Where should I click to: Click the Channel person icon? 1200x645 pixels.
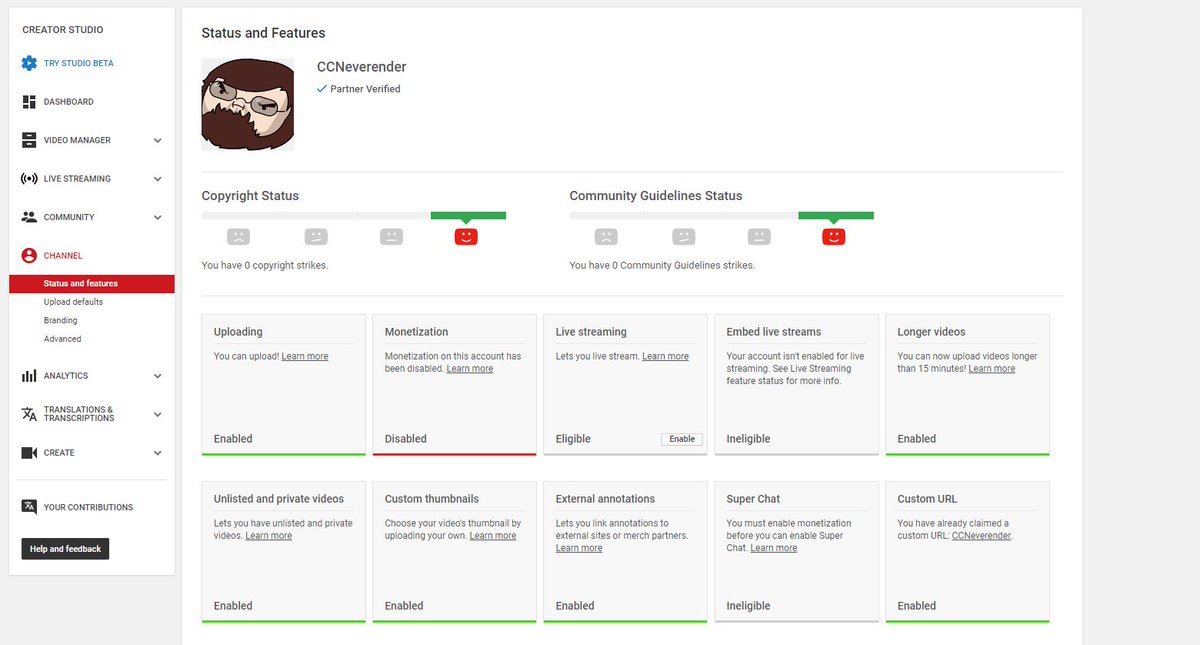(29, 256)
